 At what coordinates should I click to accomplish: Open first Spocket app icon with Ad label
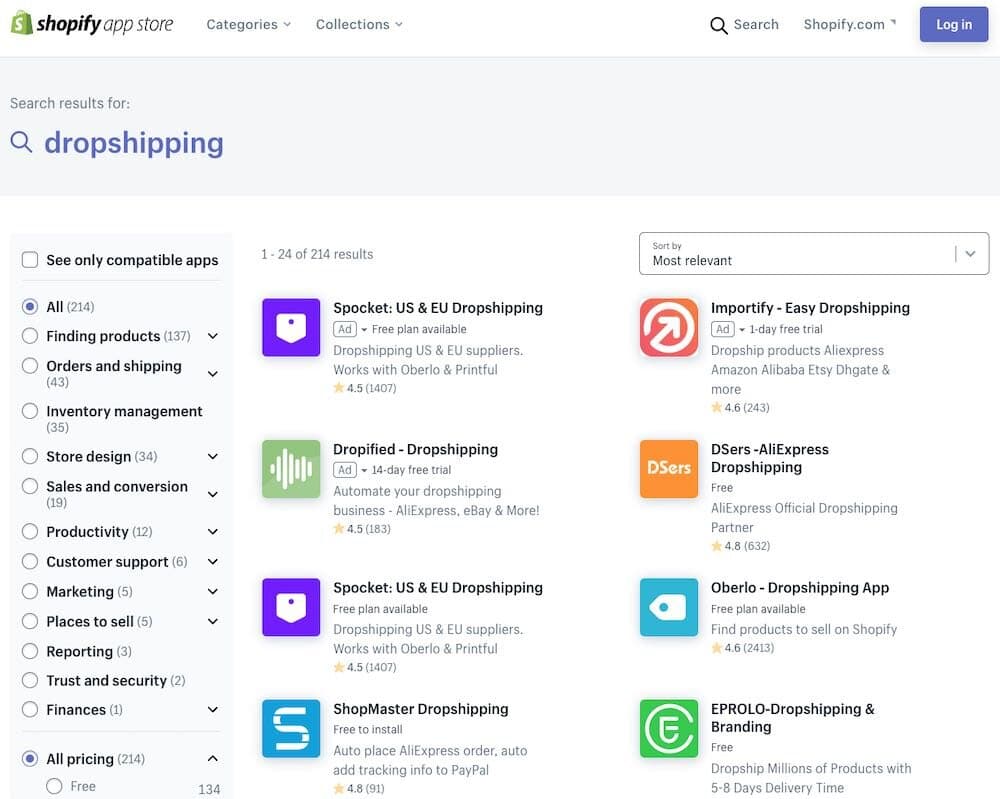click(x=291, y=327)
